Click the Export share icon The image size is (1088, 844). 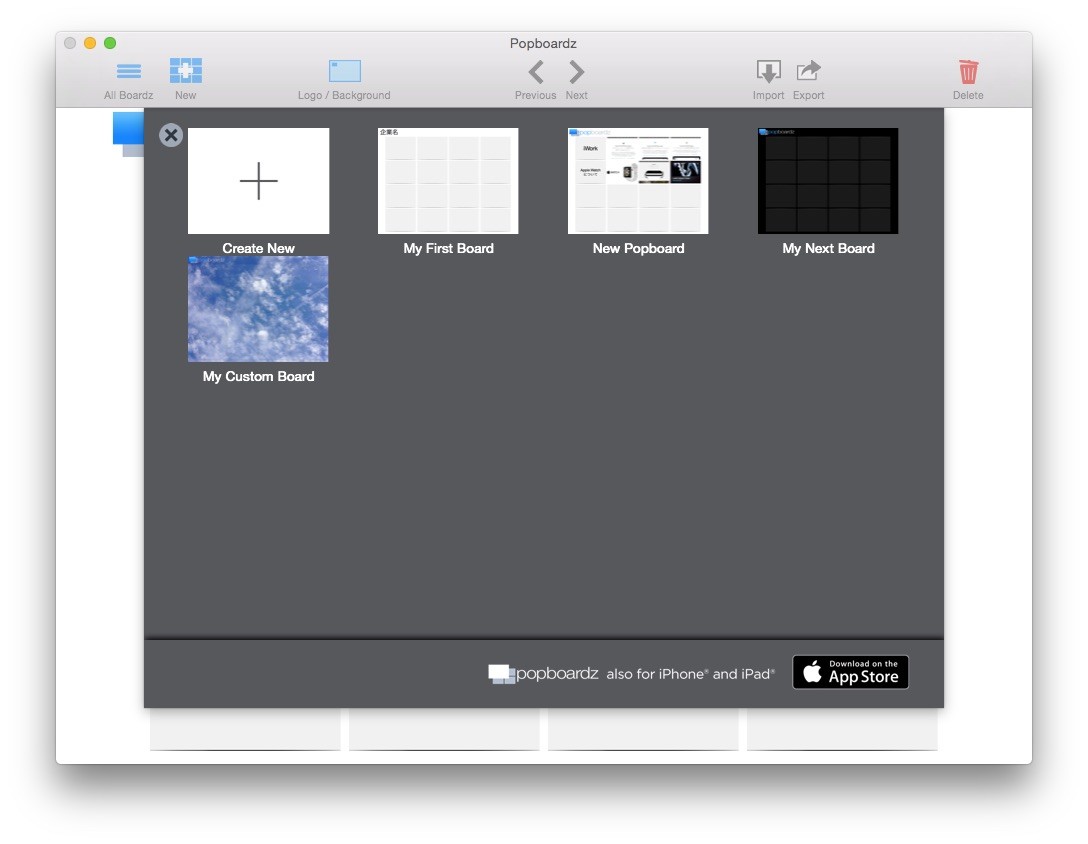tap(808, 70)
